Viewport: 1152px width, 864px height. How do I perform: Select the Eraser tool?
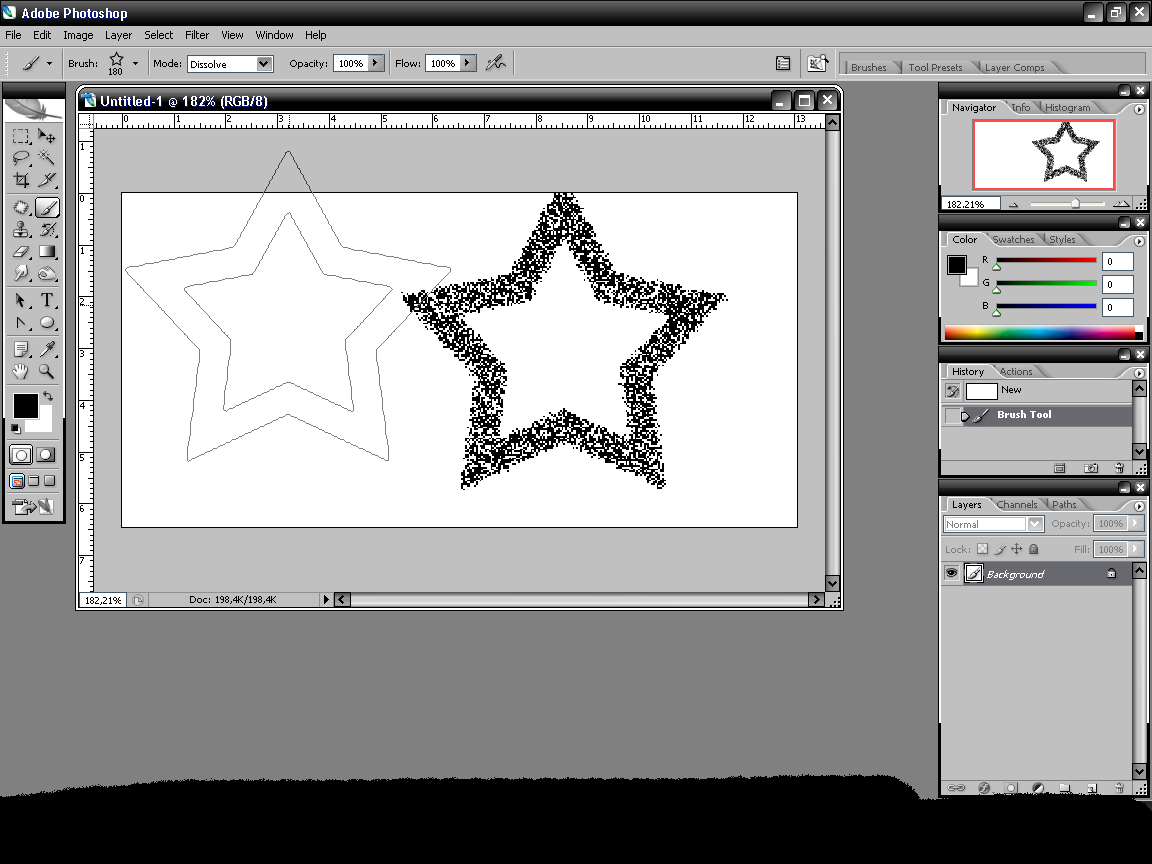(21, 252)
